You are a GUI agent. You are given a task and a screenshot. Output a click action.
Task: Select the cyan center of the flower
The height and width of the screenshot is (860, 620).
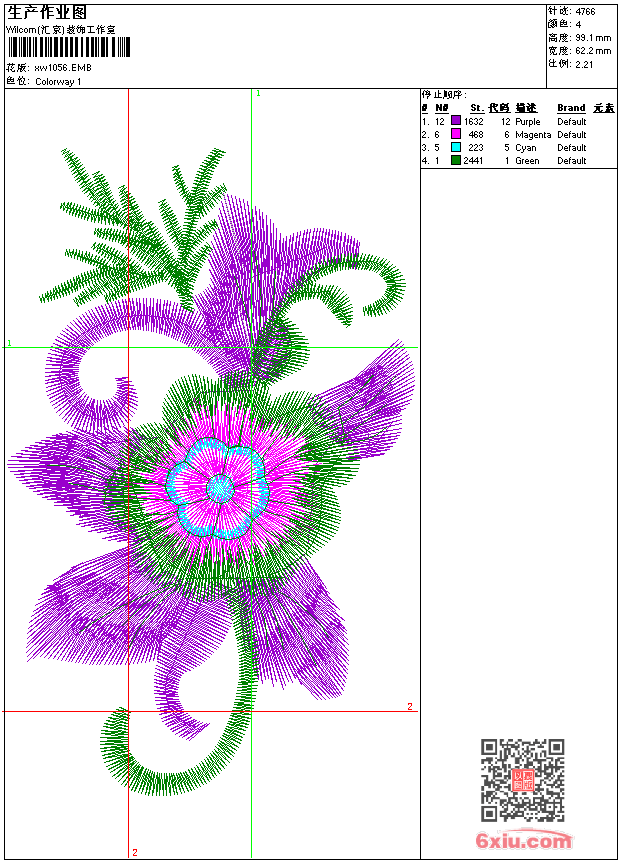tap(220, 487)
